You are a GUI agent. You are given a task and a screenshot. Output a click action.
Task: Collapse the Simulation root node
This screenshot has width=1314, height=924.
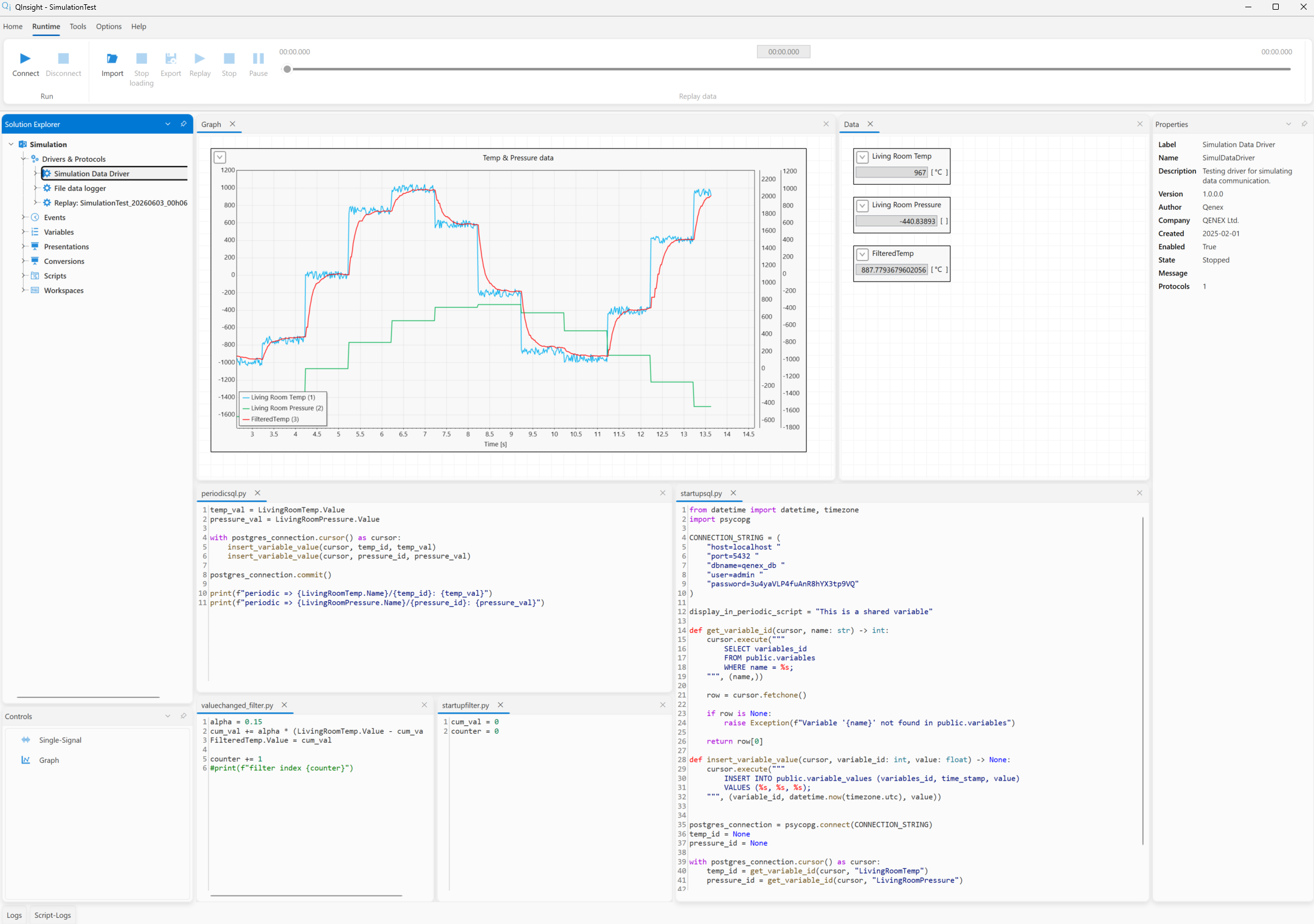(11, 145)
